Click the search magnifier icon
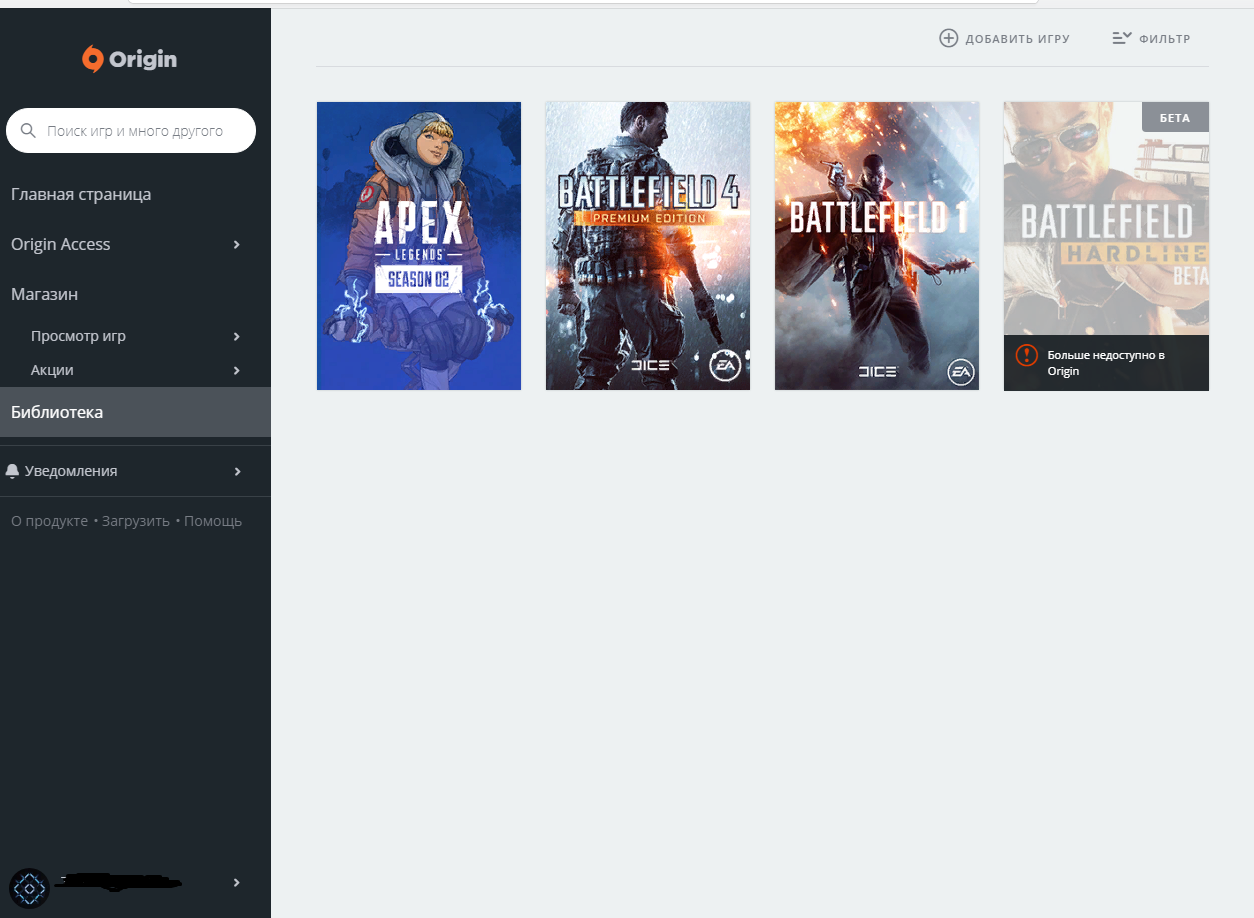Screen dimensions: 1254x918 click(x=28, y=131)
